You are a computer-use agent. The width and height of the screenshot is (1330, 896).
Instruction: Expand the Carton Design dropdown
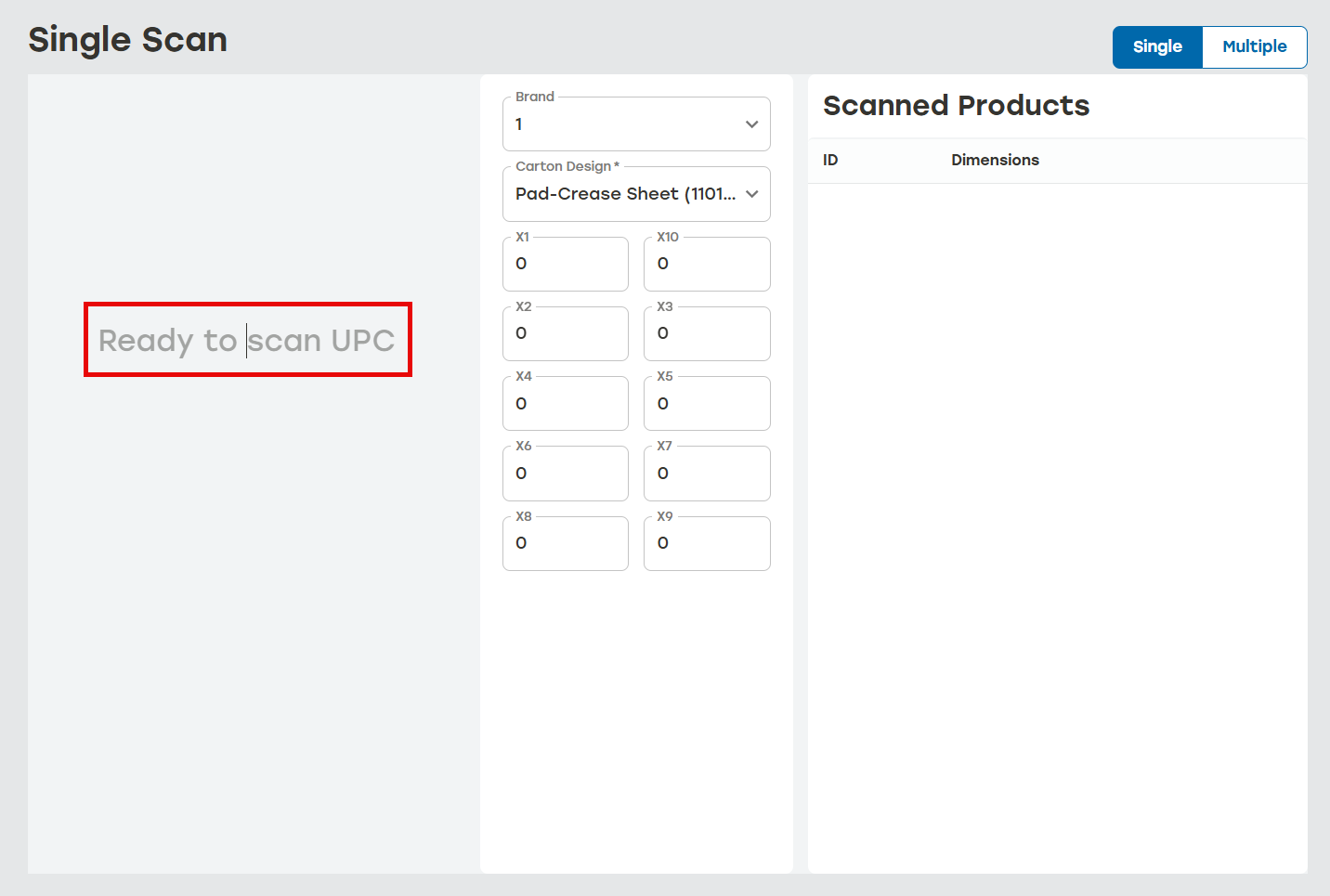pyautogui.click(x=636, y=194)
